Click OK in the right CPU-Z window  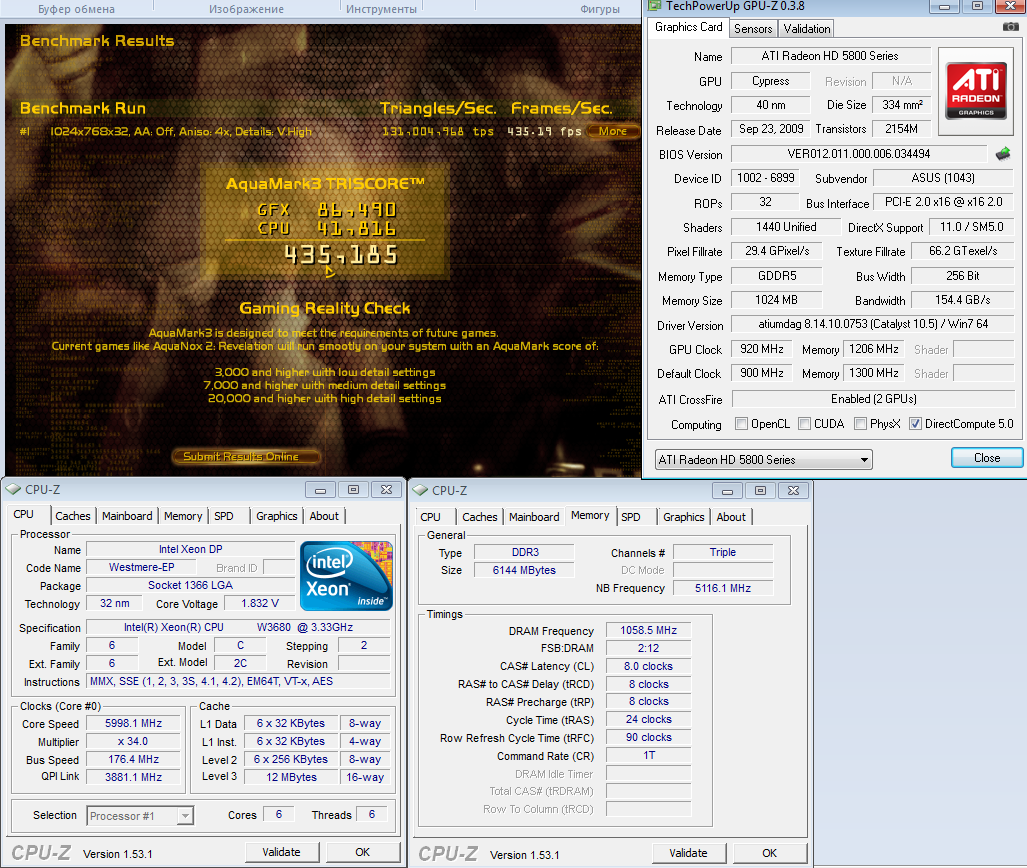pyautogui.click(x=770, y=853)
